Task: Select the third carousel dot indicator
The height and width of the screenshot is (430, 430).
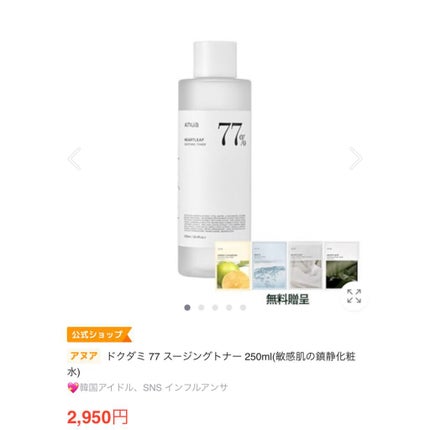Action: click(215, 307)
